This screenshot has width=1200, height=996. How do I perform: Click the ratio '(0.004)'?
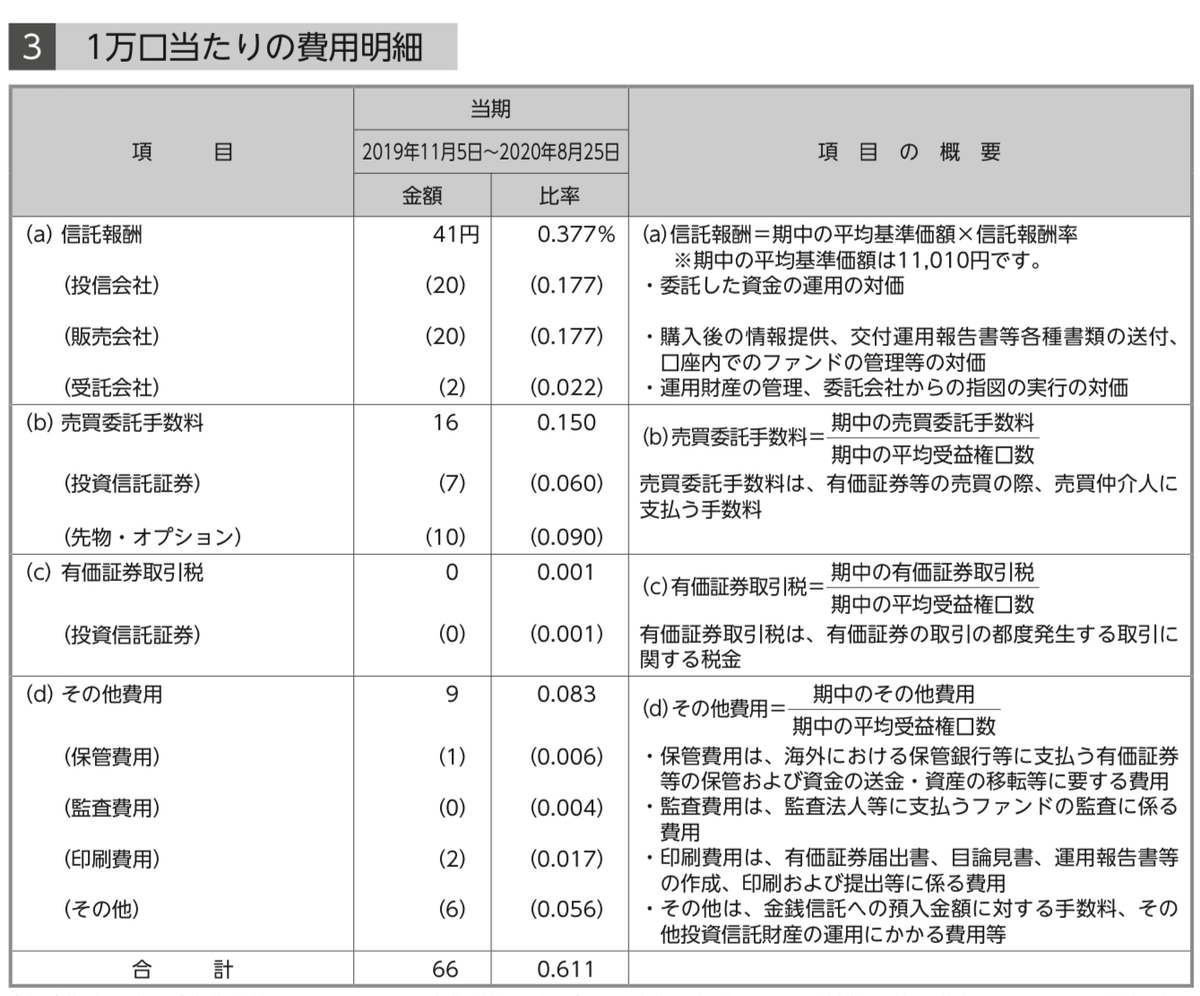point(567,807)
